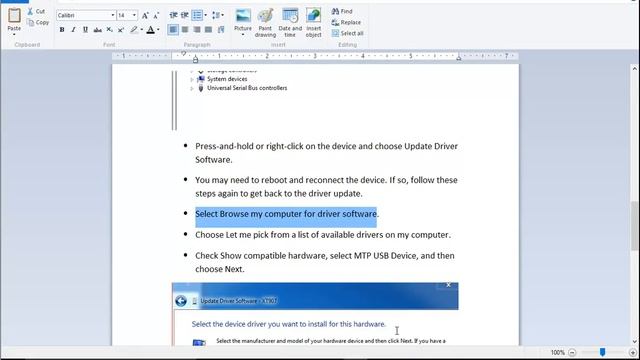640x360 pixels.
Task: Click the decrease indent icon
Action: pyautogui.click(x=173, y=16)
